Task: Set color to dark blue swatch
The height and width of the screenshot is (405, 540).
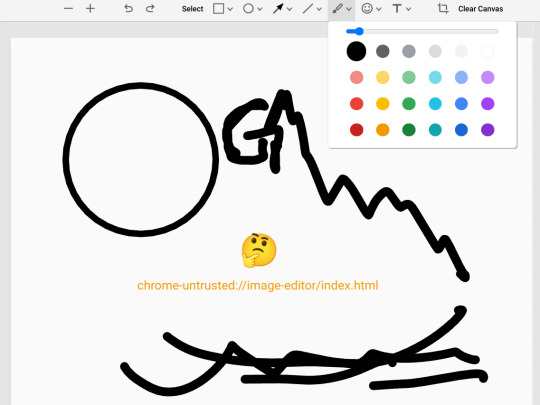Action: (x=461, y=130)
